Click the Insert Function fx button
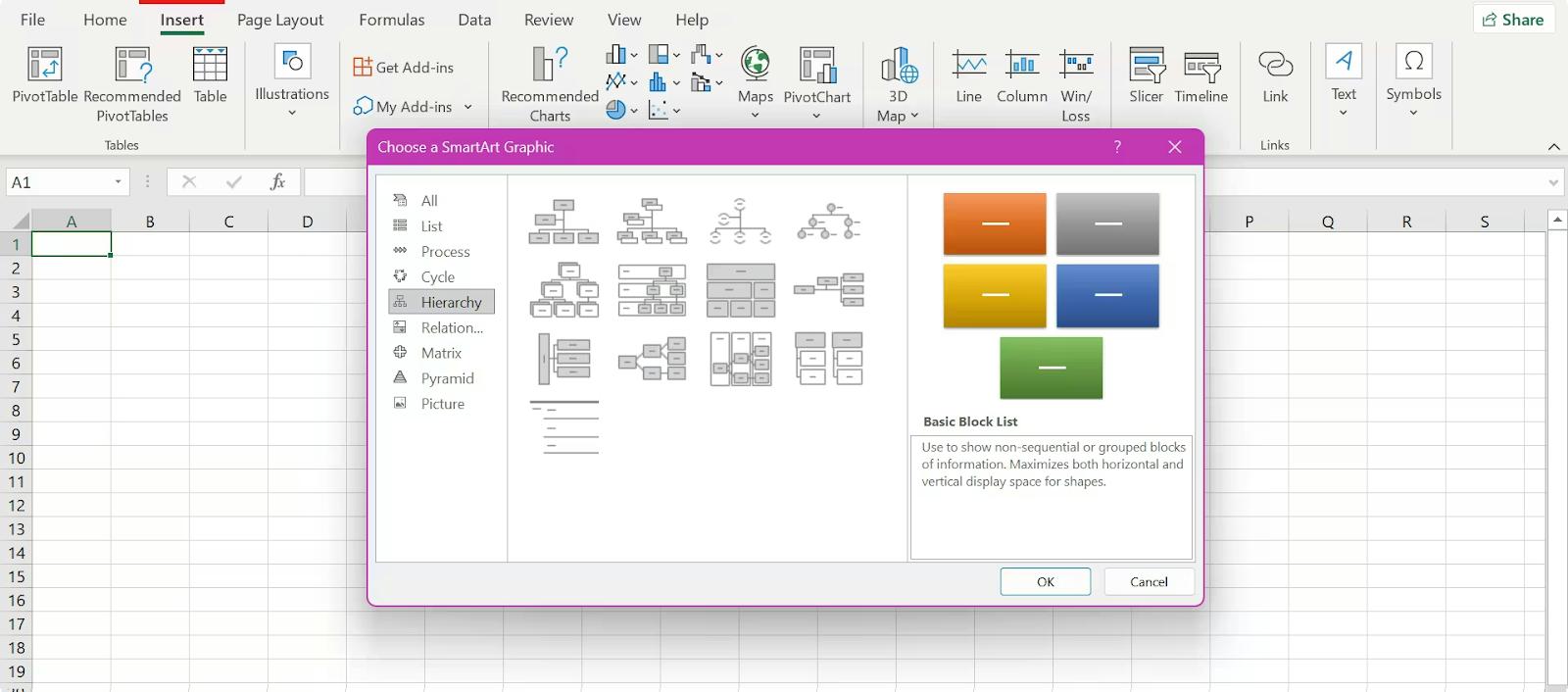The width and height of the screenshot is (1568, 692). [277, 181]
